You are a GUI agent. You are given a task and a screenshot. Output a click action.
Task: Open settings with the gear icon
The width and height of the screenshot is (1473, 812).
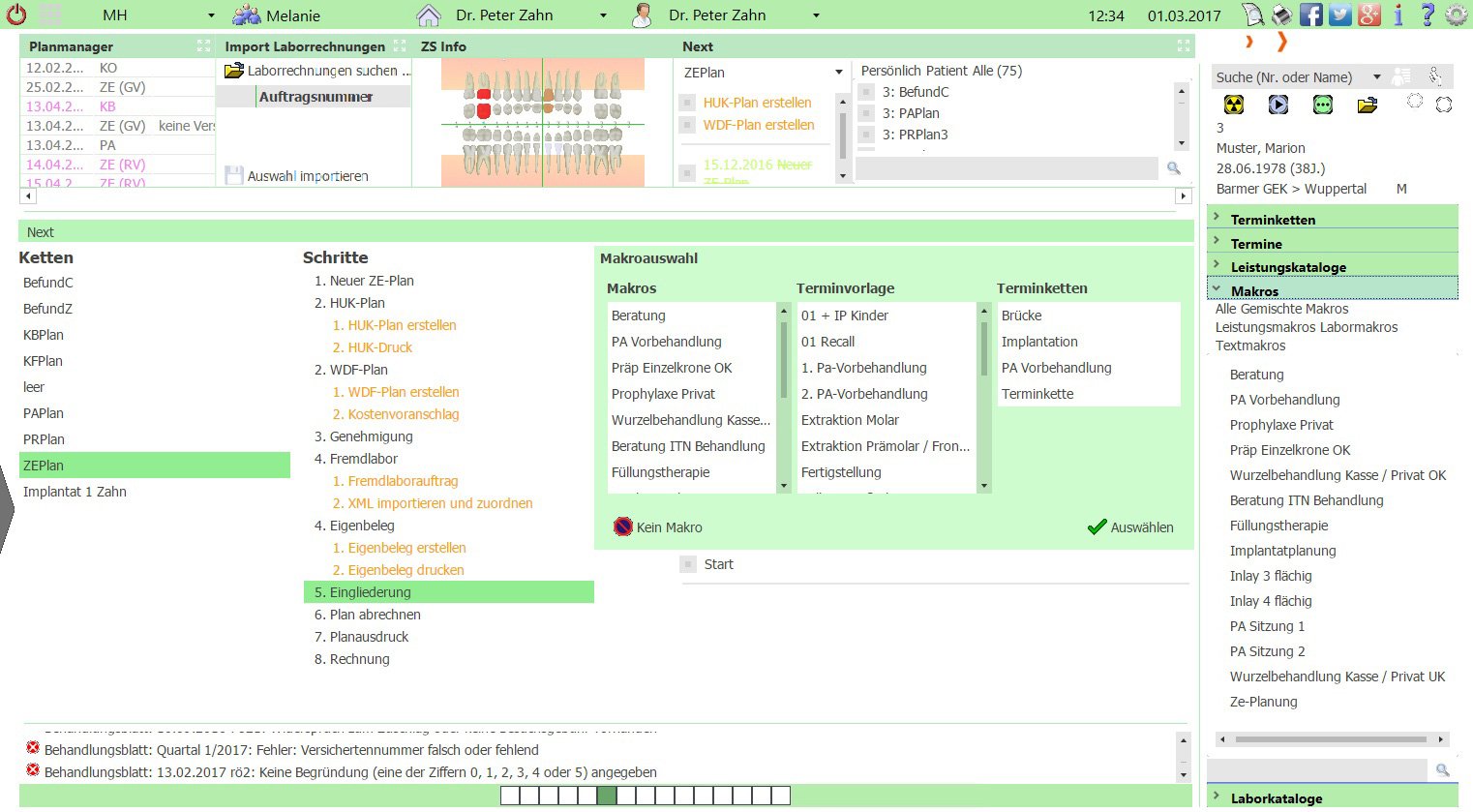tap(1456, 15)
